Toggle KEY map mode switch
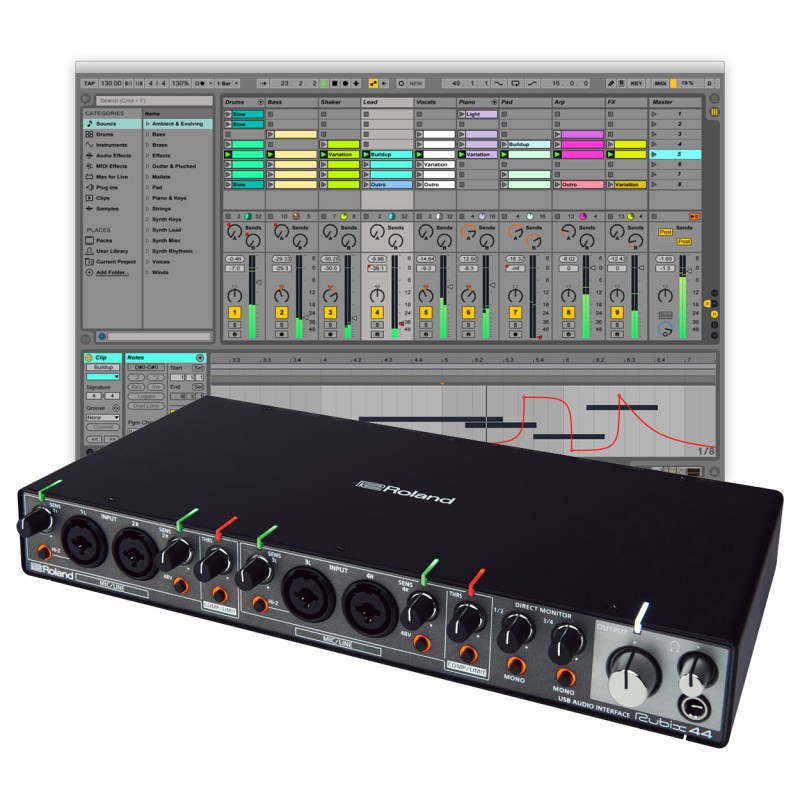800x800 pixels. [x=636, y=83]
